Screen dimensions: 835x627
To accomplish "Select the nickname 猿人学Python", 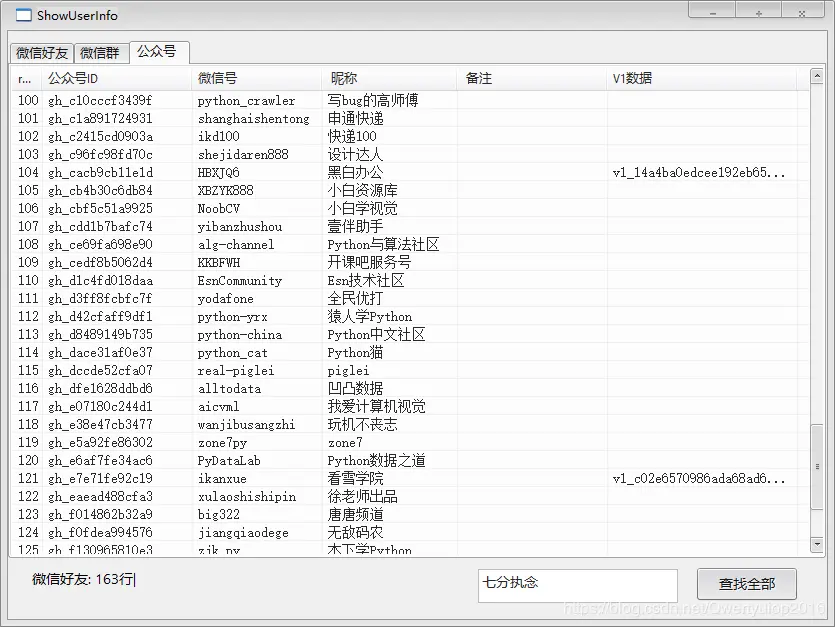I will click(370, 316).
